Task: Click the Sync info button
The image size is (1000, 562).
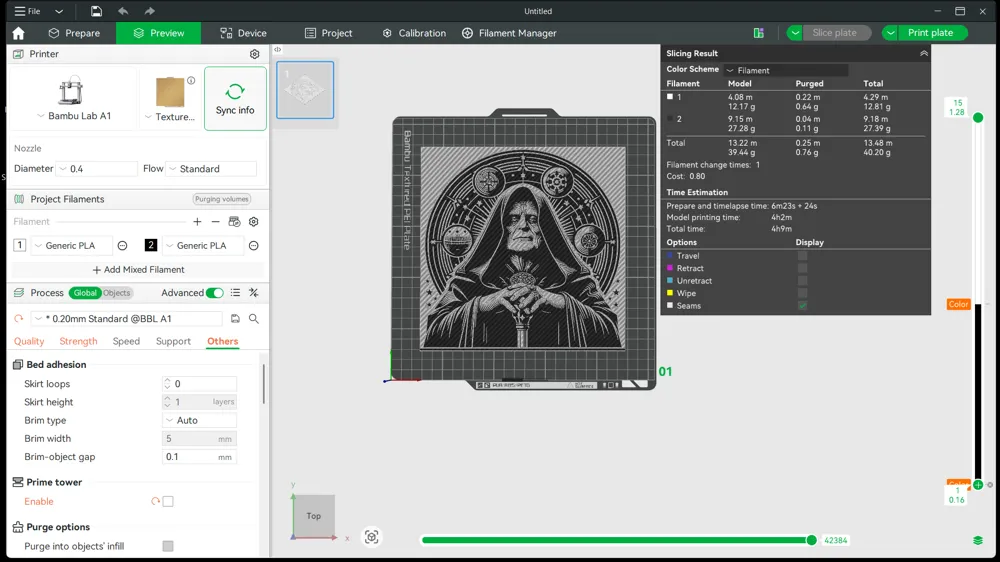Action: (x=235, y=99)
